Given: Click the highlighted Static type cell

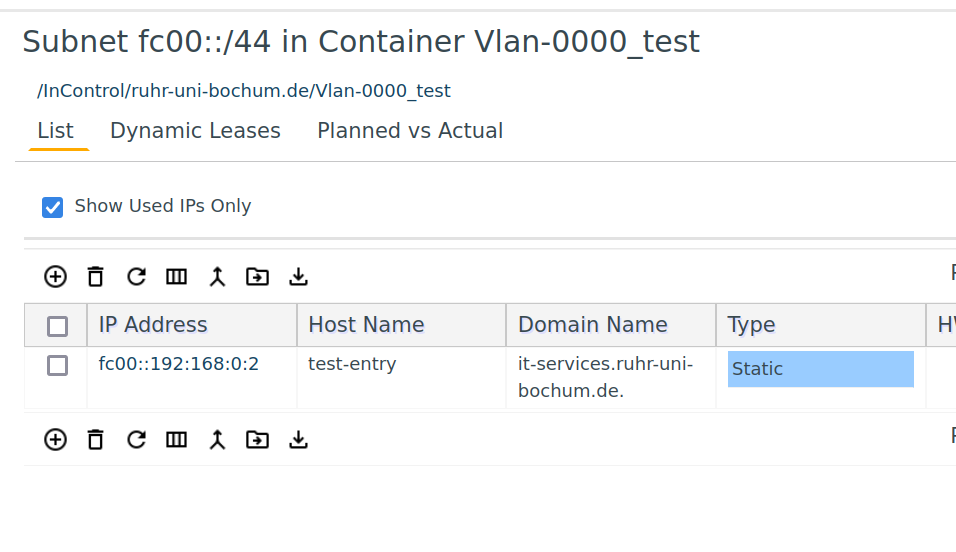Looking at the screenshot, I should coord(821,369).
